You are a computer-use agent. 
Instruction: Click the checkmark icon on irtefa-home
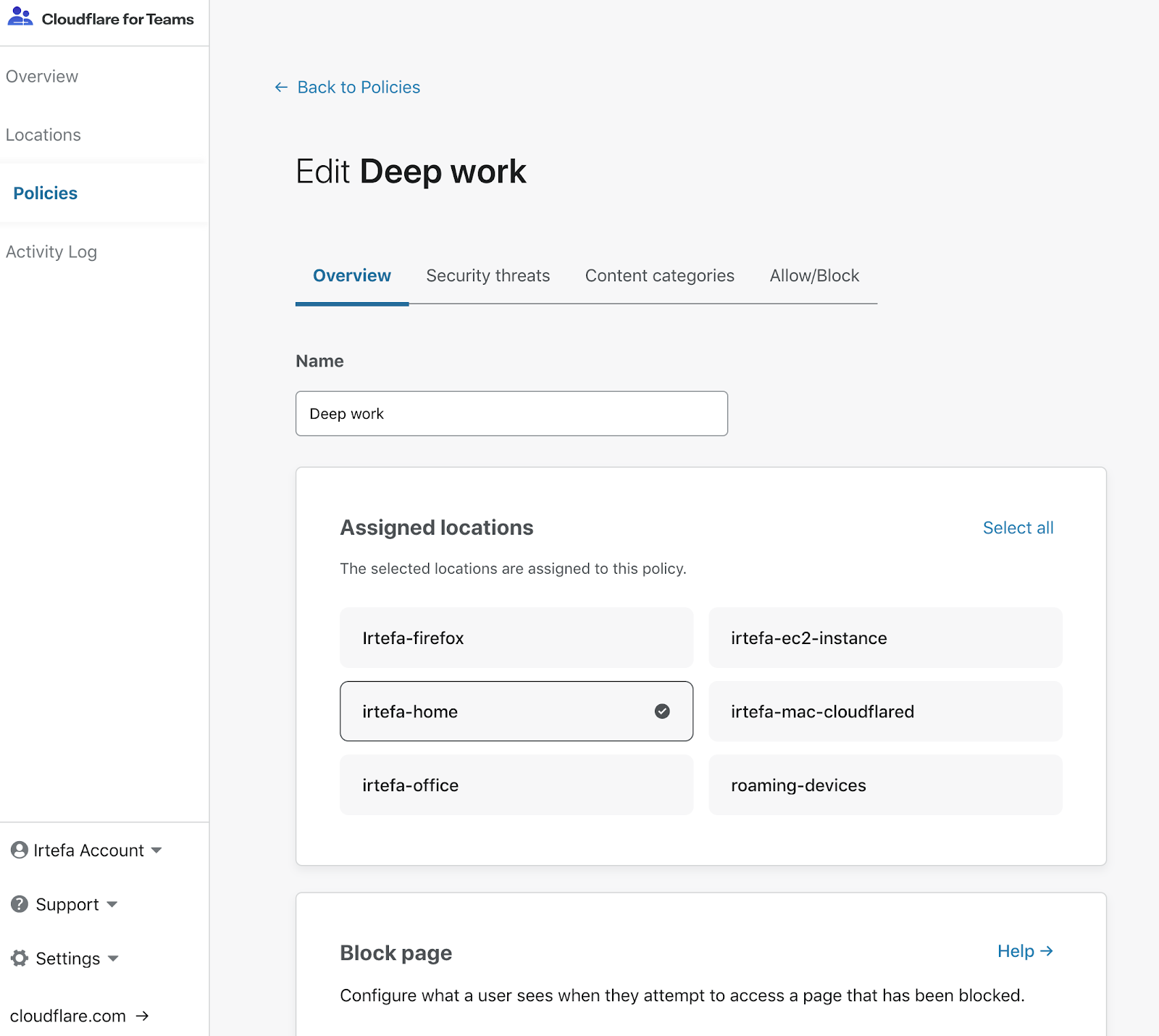(x=662, y=711)
